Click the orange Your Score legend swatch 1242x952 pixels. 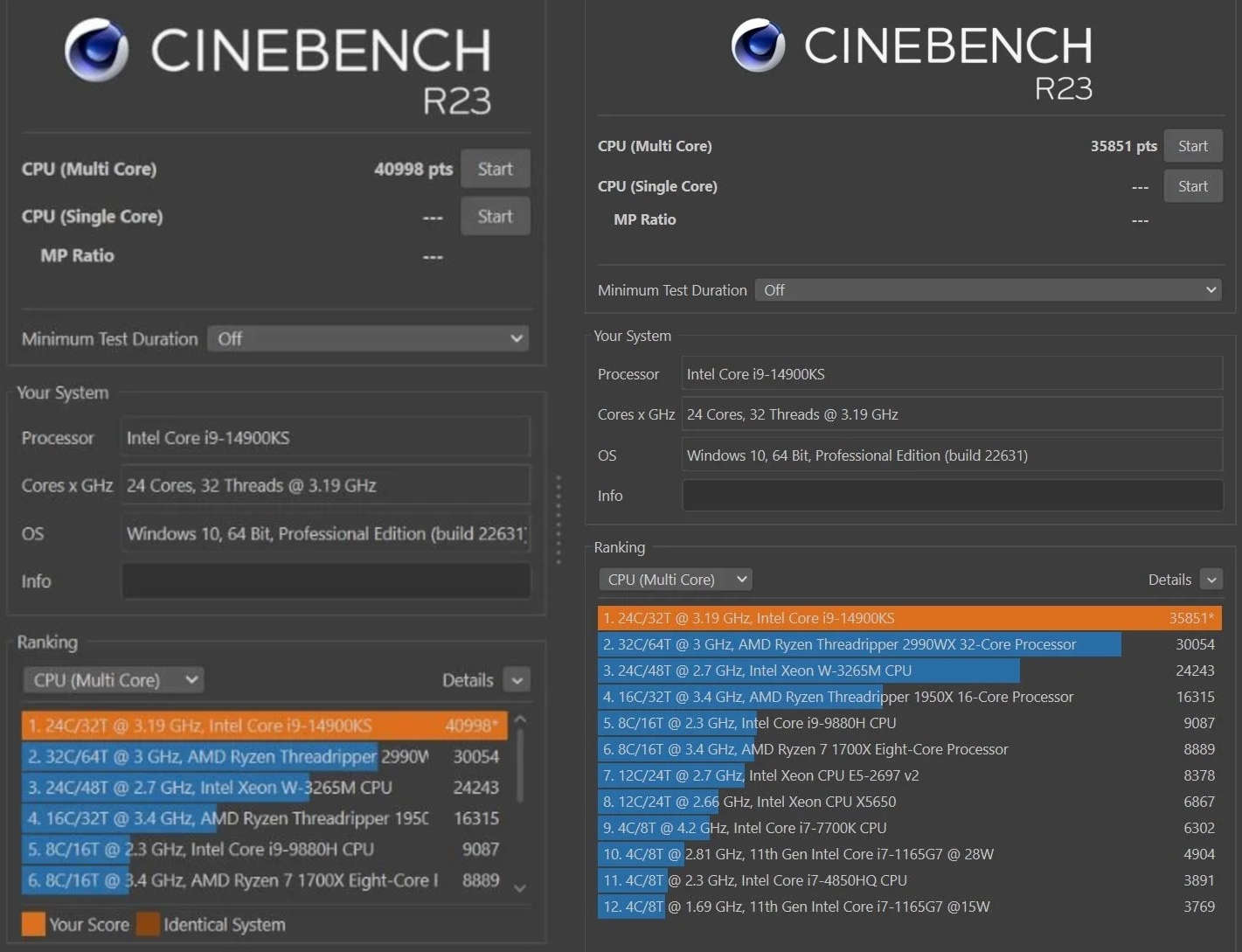tap(33, 924)
